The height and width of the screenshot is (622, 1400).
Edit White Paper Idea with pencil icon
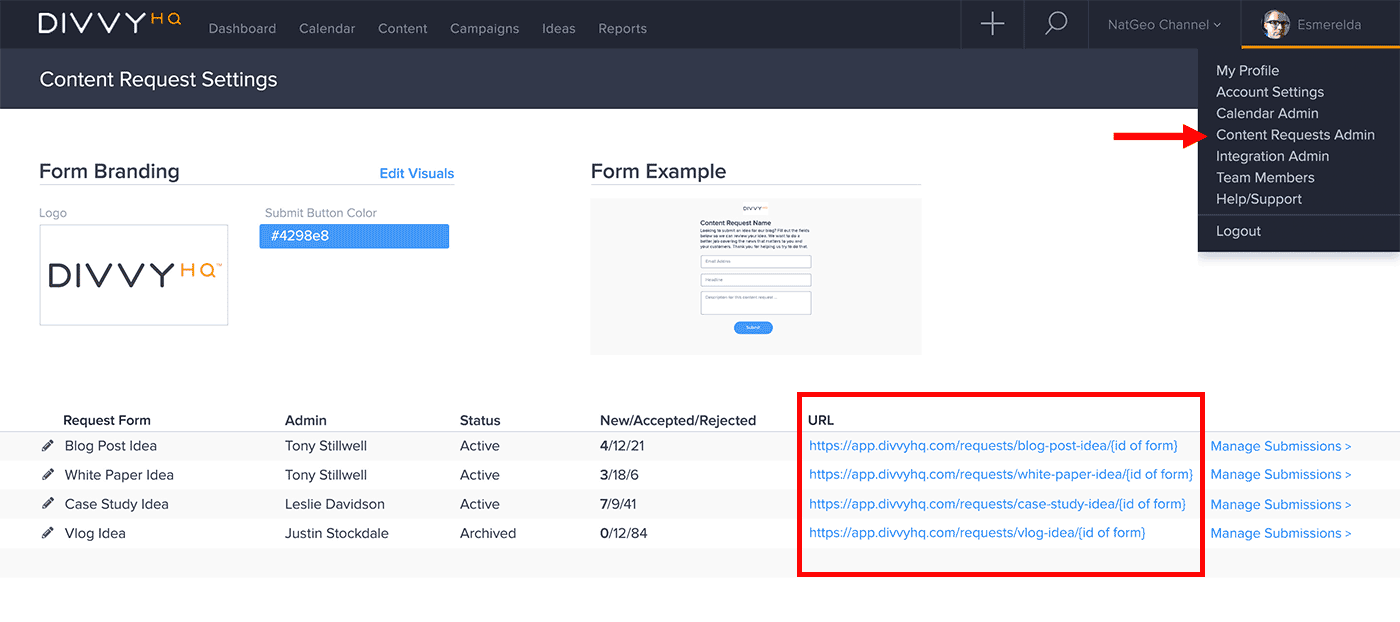tap(47, 475)
